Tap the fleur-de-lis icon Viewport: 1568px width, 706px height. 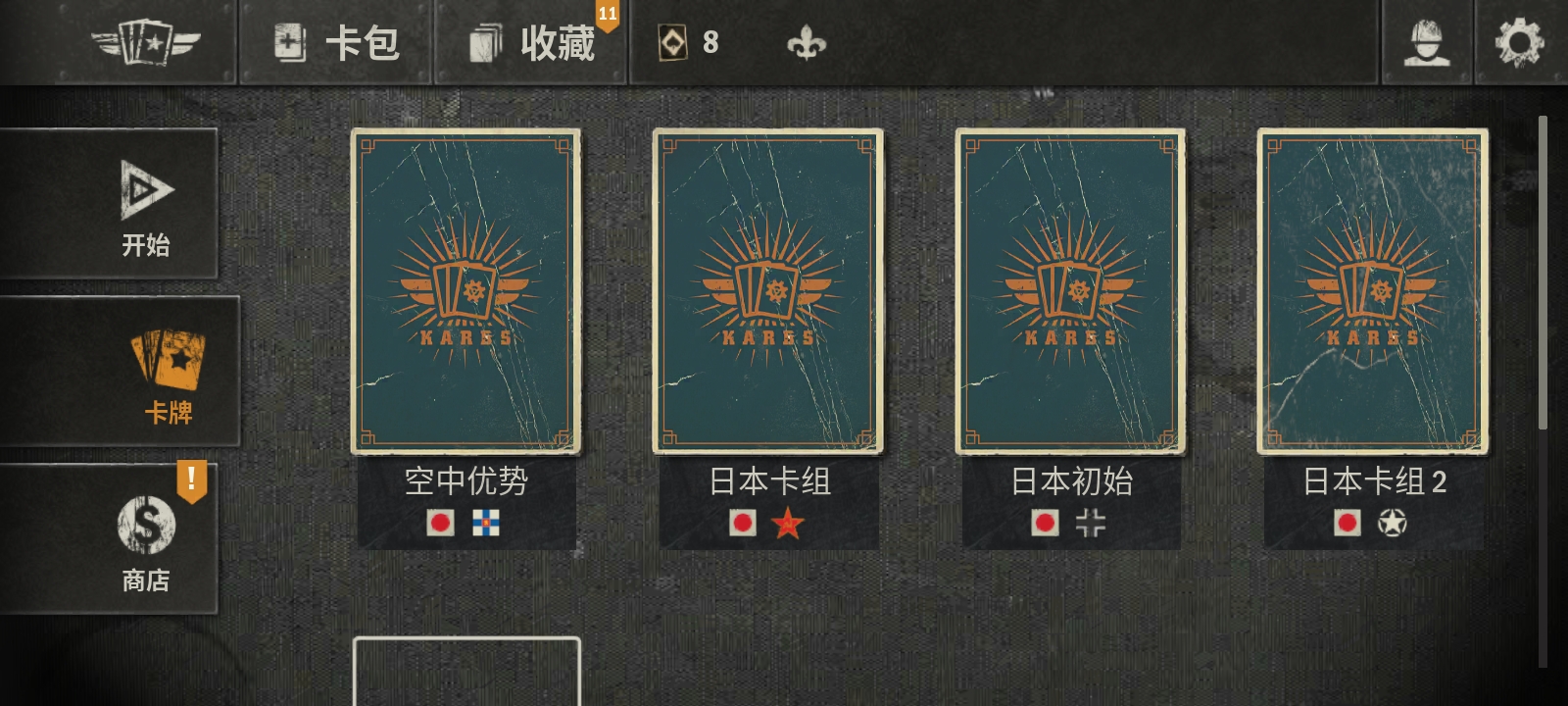tap(807, 43)
